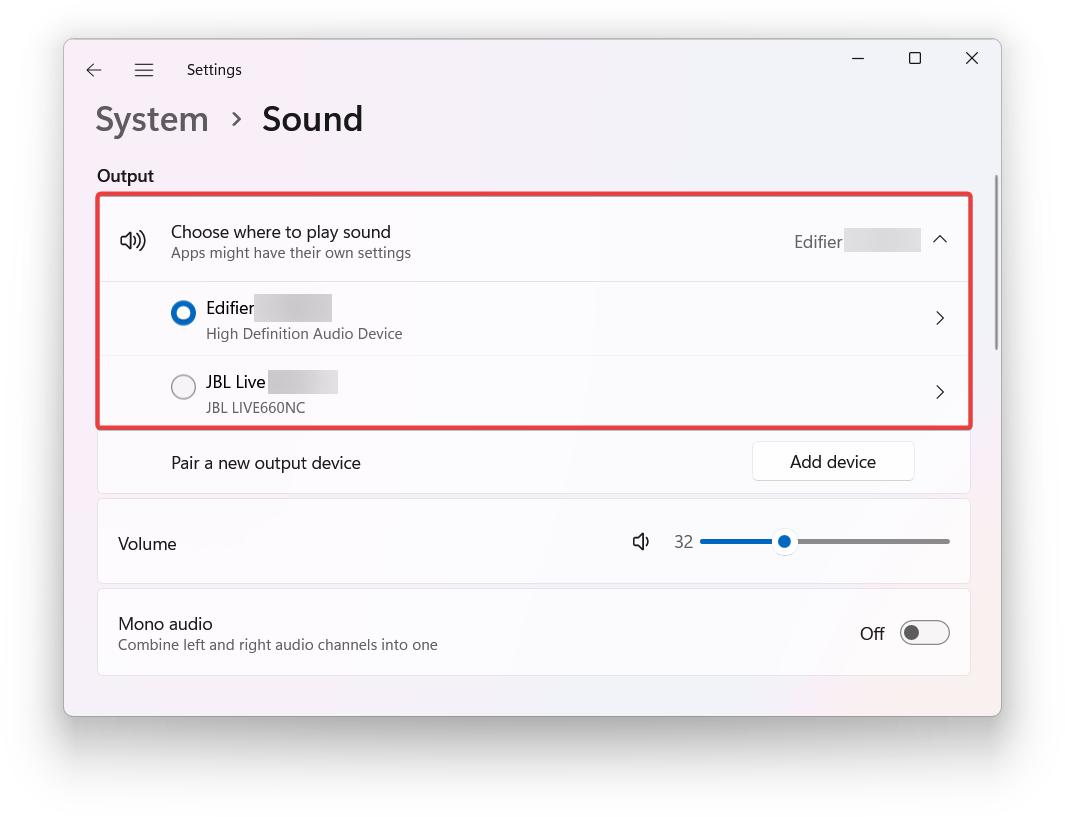Click the 'JBL LIVE660NC' device subtitle
This screenshot has height=817, width=1065.
coord(255,407)
